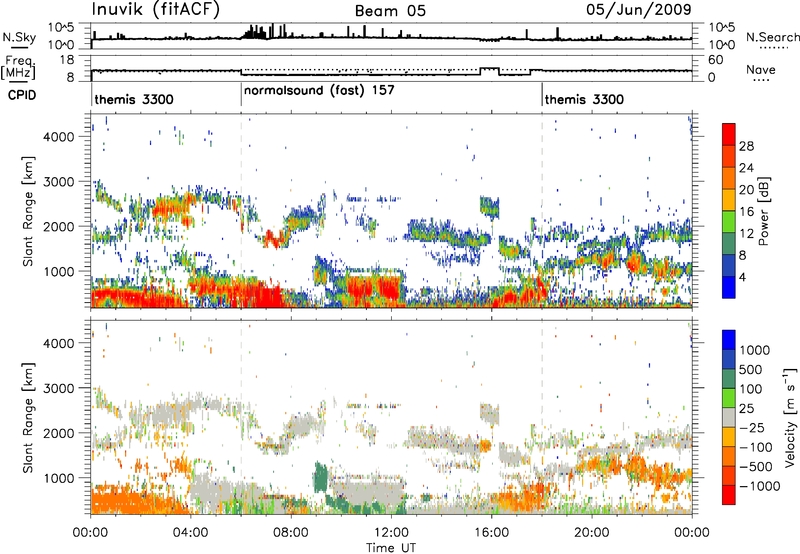Click the 'Freq. [MHz]' label

click(18, 67)
